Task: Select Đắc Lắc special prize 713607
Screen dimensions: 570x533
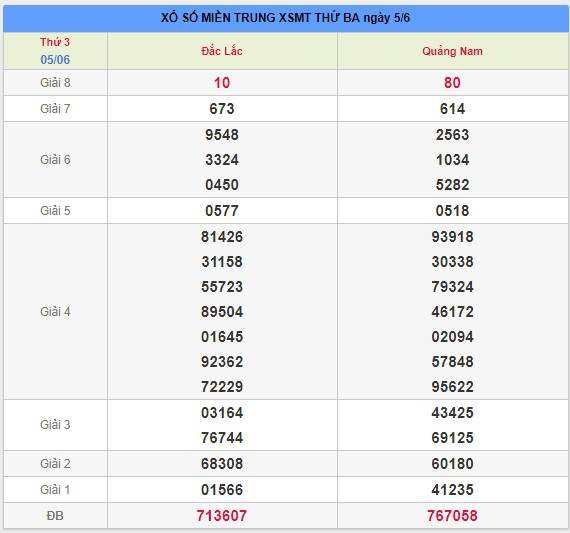Action: [x=222, y=516]
